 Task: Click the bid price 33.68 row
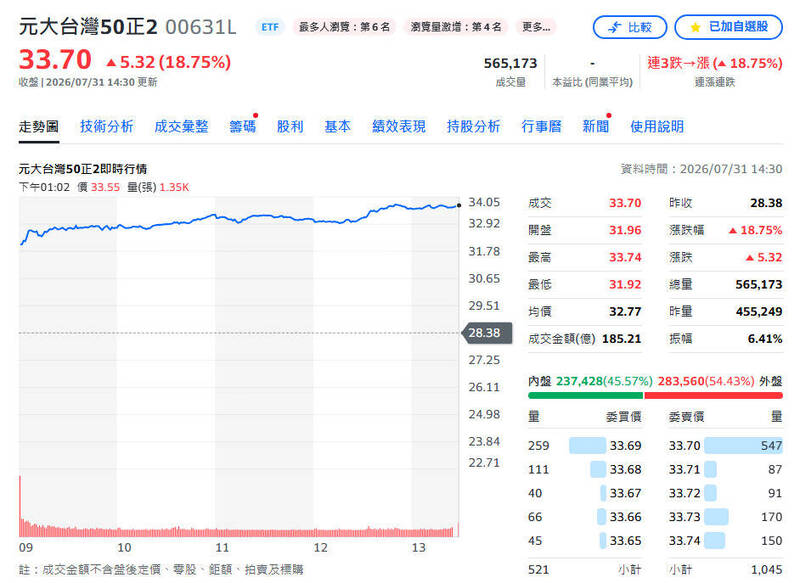(x=585, y=469)
